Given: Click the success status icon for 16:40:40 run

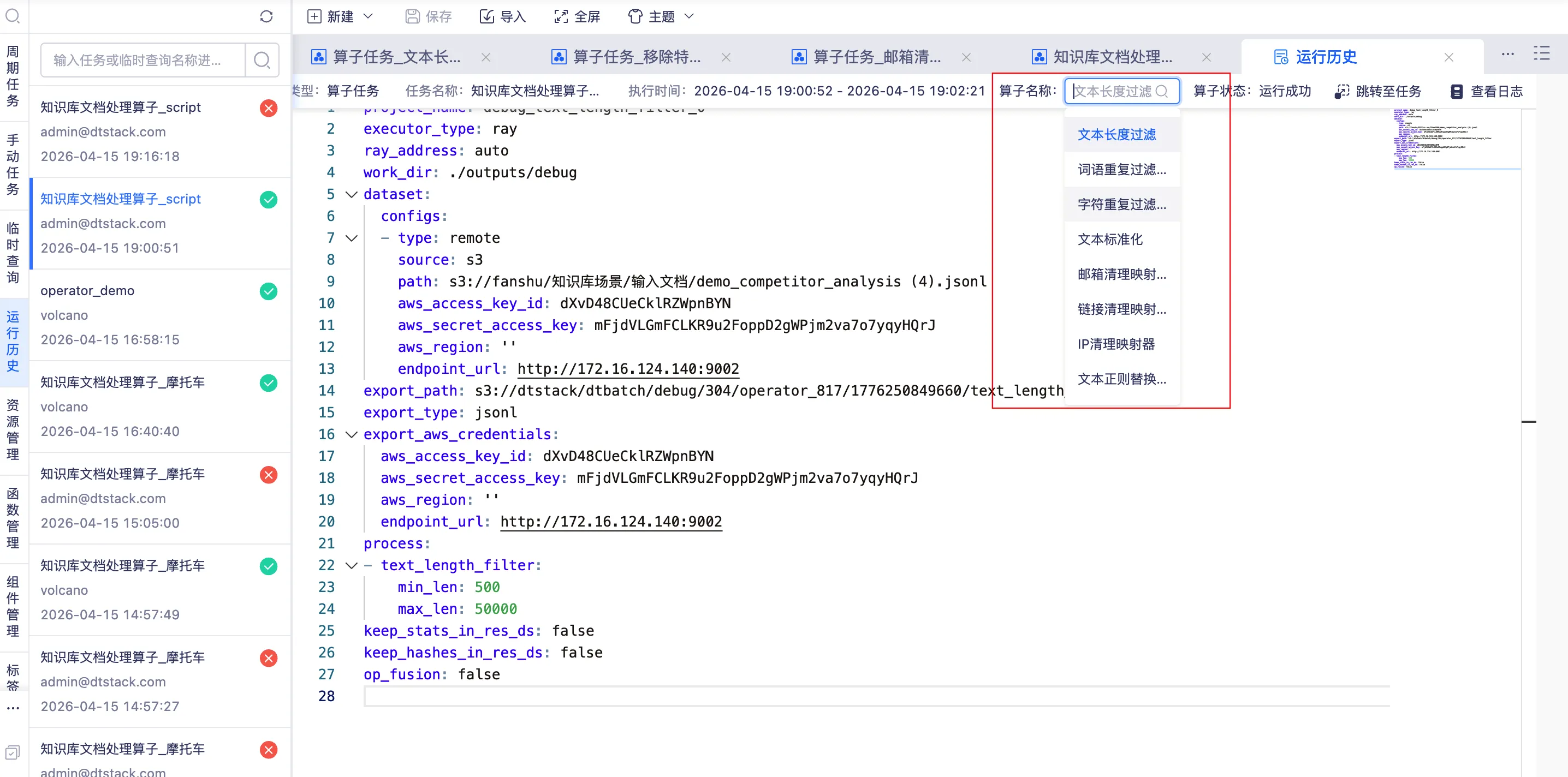Looking at the screenshot, I should 269,382.
